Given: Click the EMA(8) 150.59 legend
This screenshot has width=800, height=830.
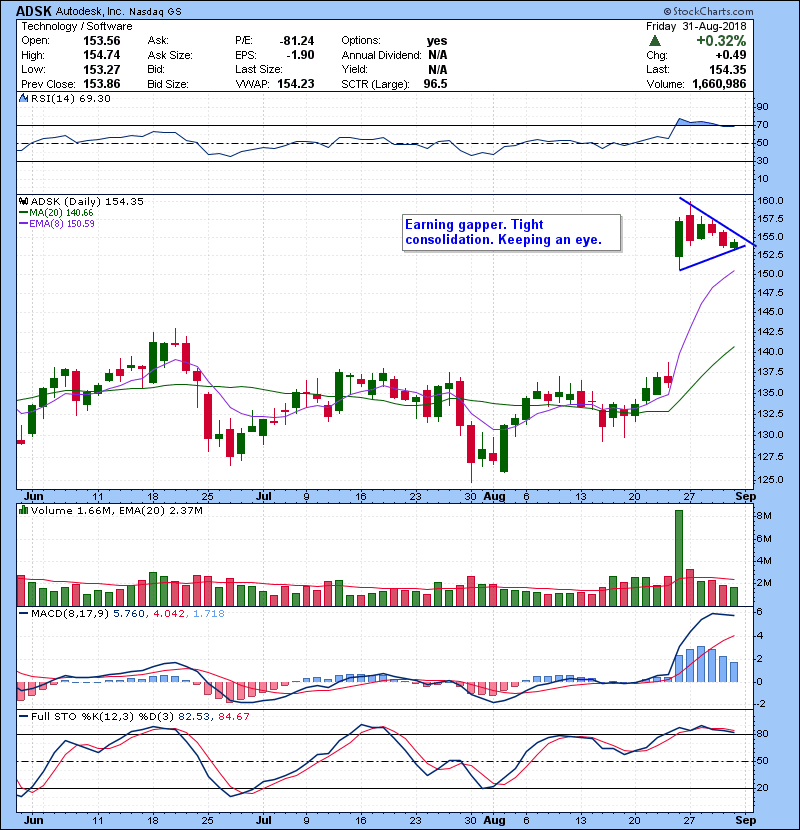Looking at the screenshot, I should point(57,224).
